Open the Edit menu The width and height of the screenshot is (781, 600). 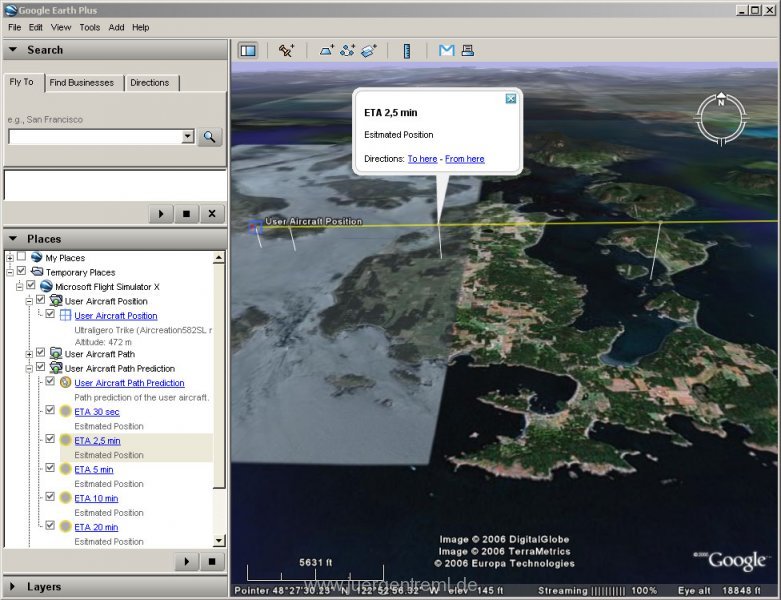pos(35,27)
